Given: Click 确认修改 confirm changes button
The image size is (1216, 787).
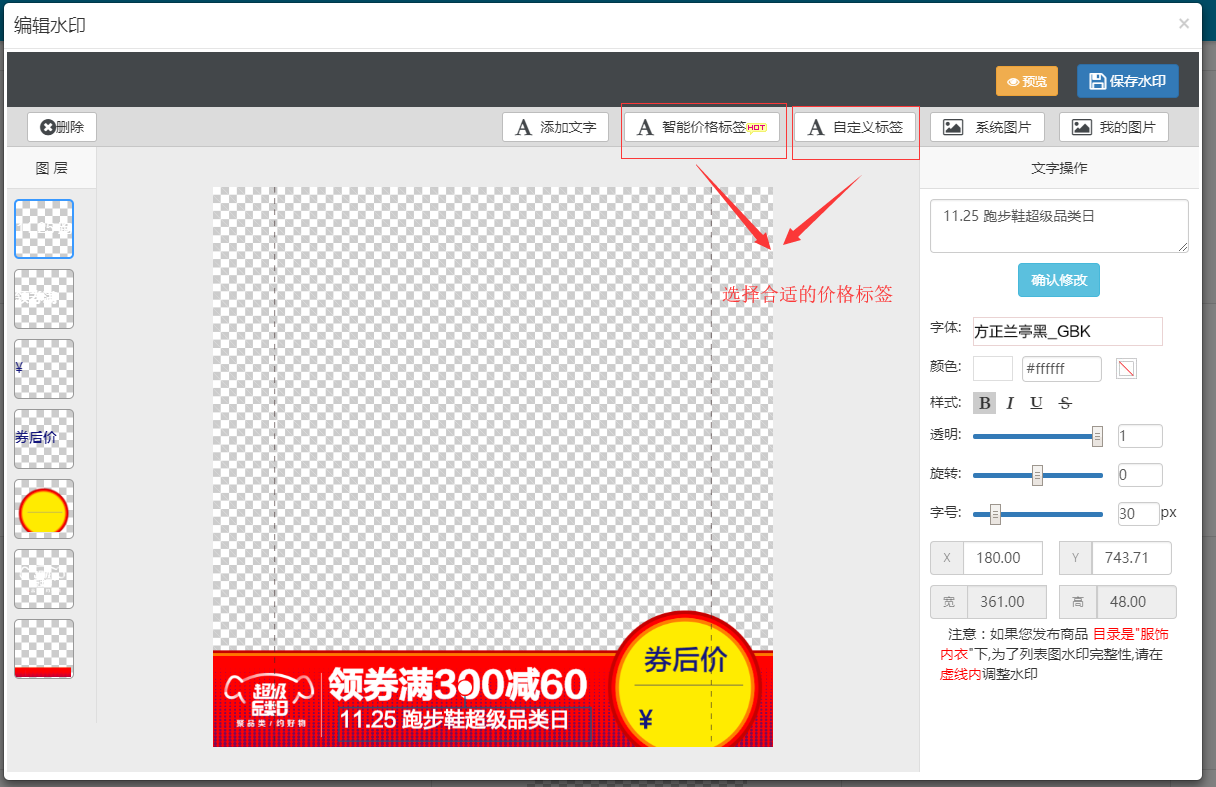Looking at the screenshot, I should [x=1059, y=280].
